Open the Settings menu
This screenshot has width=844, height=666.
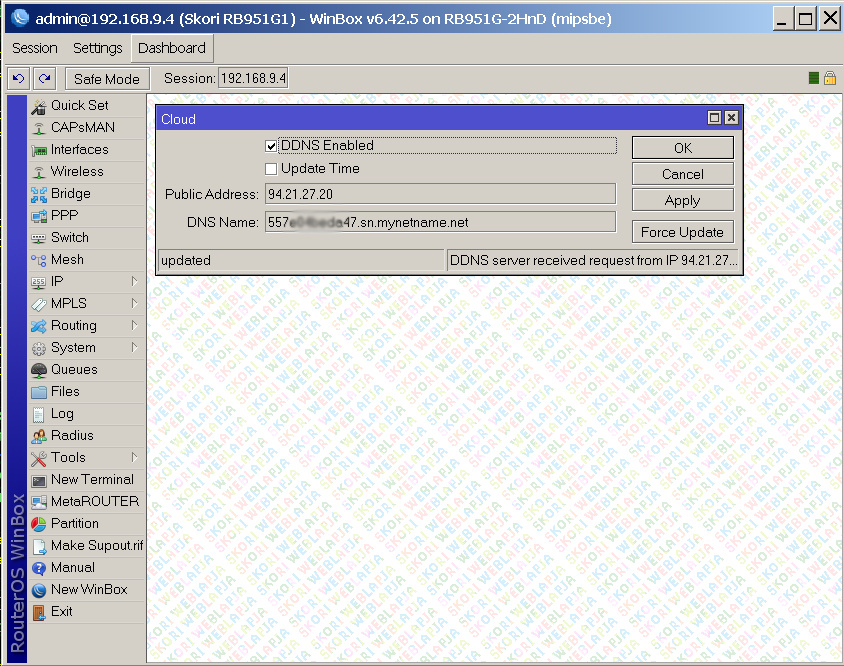point(98,48)
